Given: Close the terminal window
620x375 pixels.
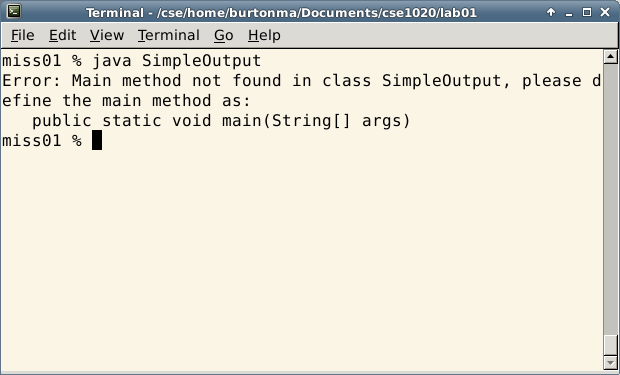Looking at the screenshot, I should (605, 12).
